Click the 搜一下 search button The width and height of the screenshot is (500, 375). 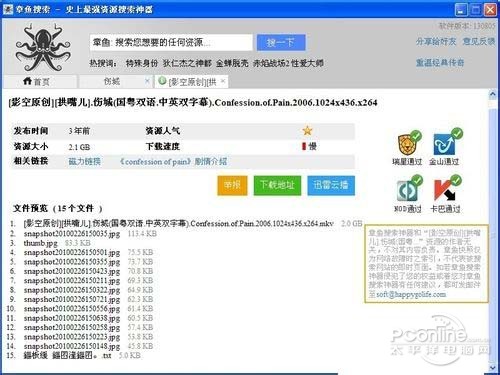tap(281, 43)
